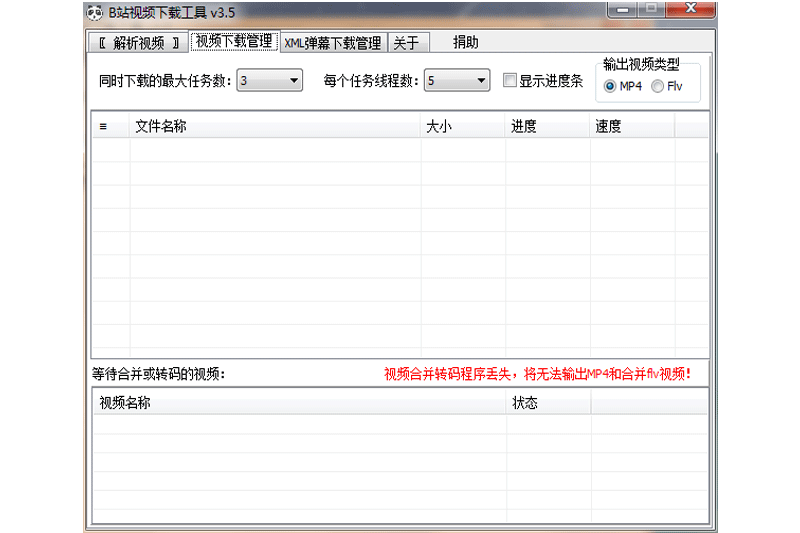The image size is (800, 533).
Task: Open the XML弹幕下载管理 tab
Action: tap(333, 43)
